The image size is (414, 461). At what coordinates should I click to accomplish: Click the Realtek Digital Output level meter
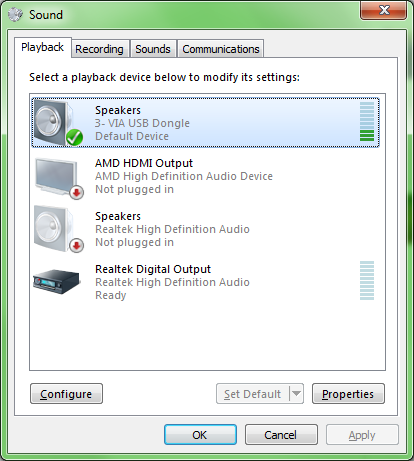(367, 281)
